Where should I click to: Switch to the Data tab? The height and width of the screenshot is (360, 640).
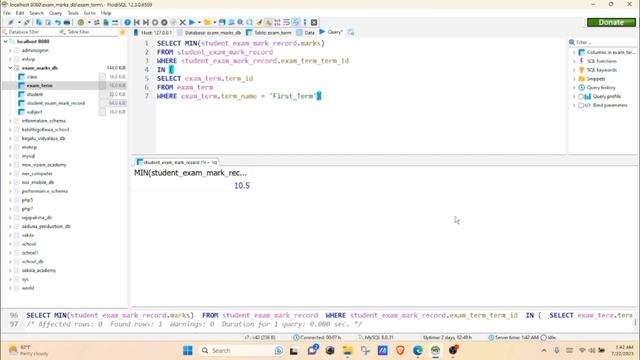pos(306,32)
